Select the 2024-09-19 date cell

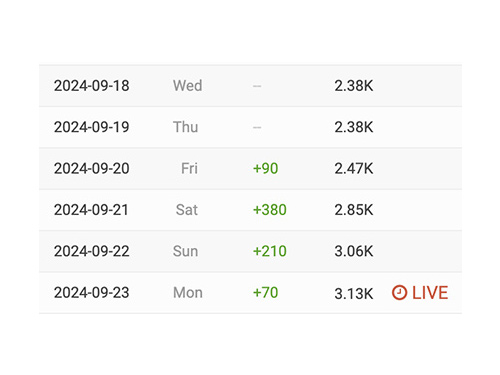pos(92,127)
